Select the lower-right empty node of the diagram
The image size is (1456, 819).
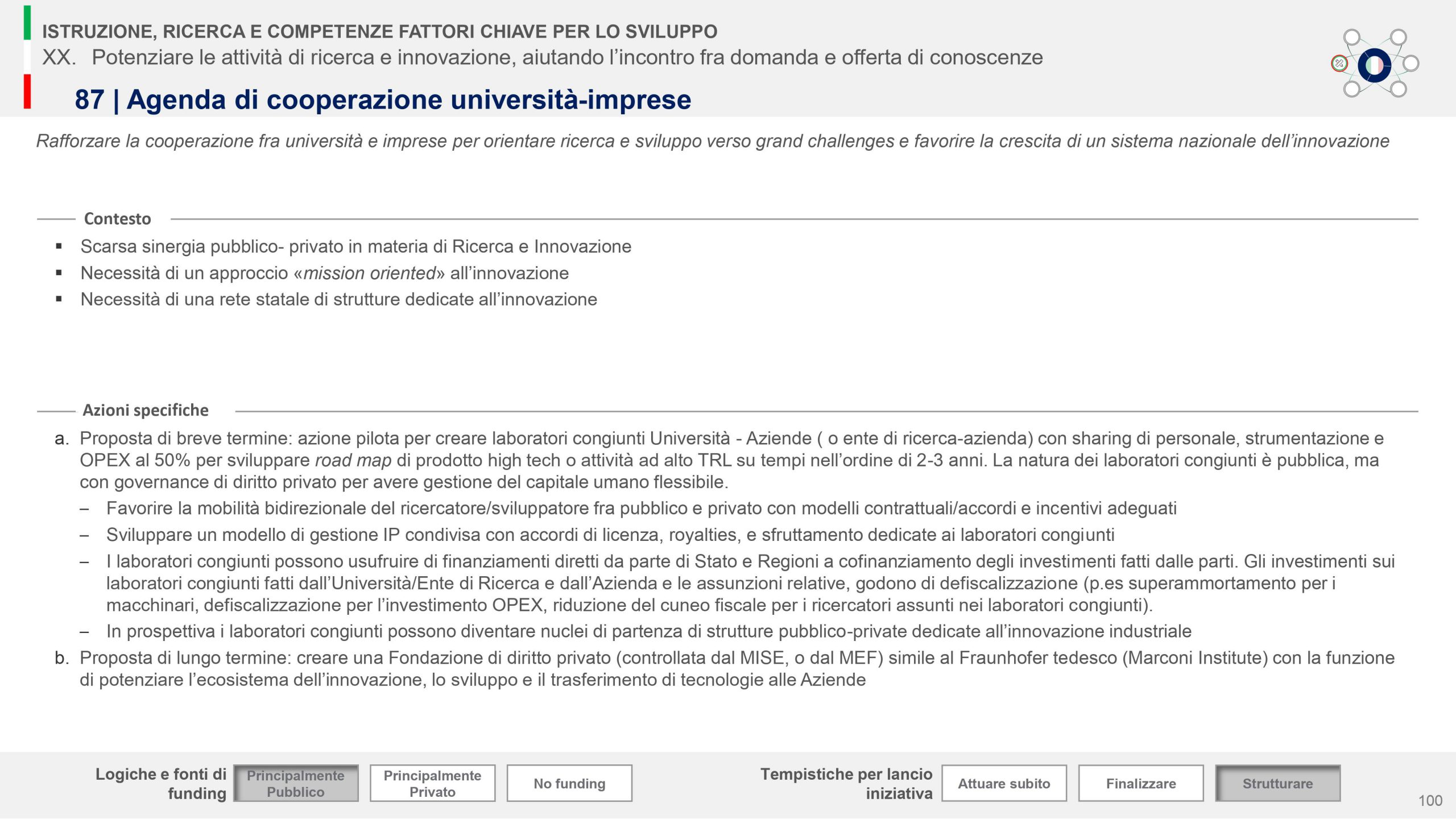click(1398, 89)
